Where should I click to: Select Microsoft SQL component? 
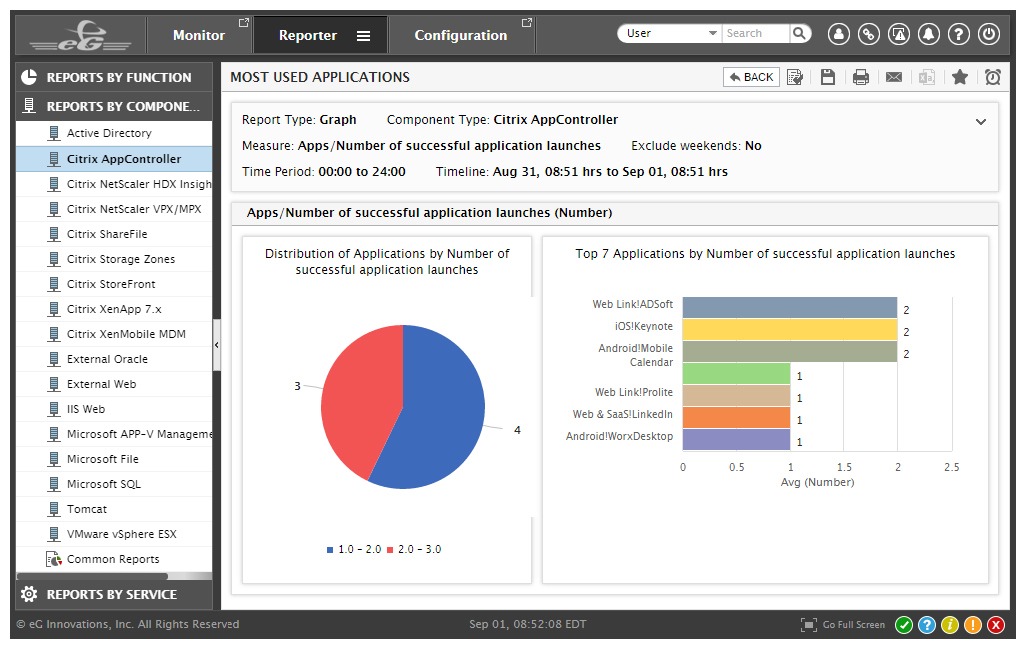point(114,484)
